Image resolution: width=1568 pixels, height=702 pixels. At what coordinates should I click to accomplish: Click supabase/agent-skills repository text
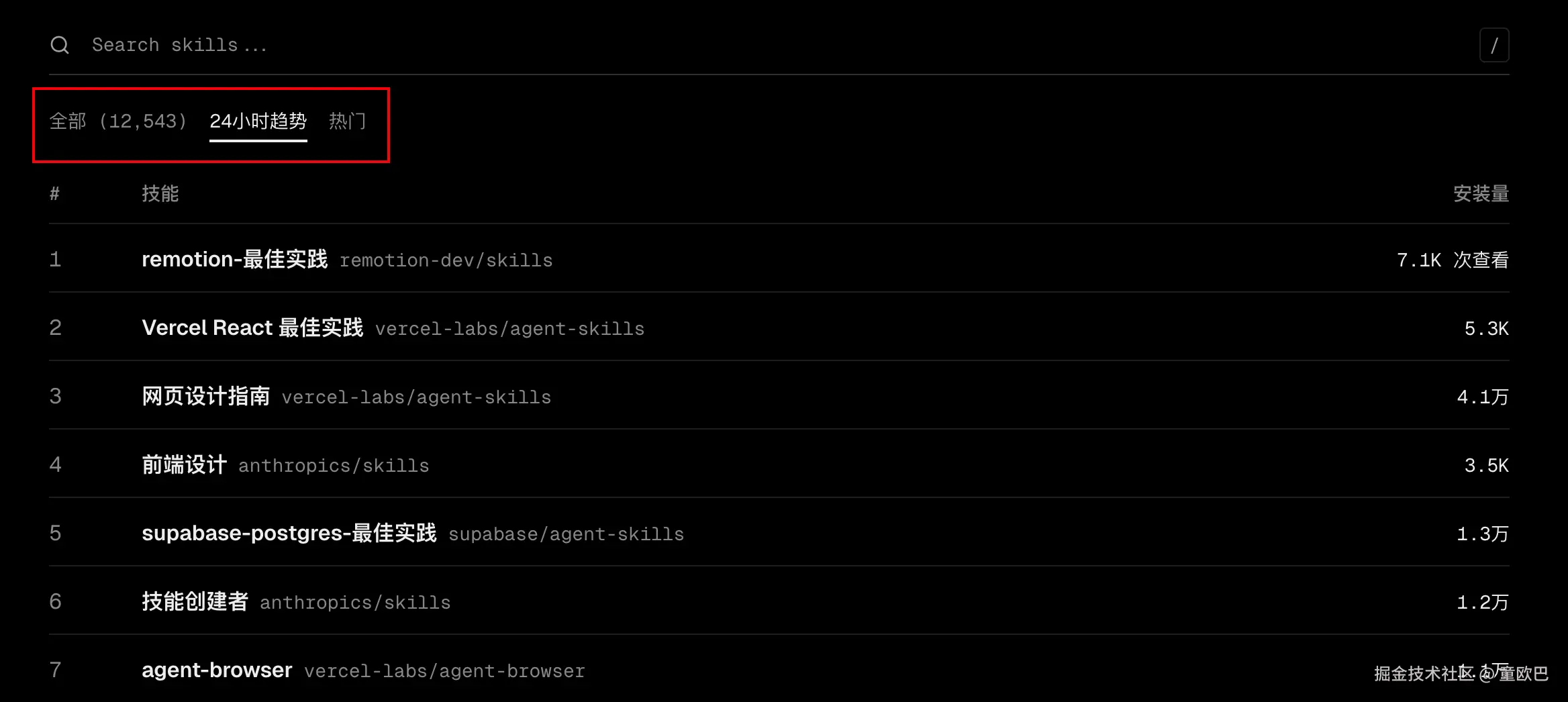[x=566, y=534]
